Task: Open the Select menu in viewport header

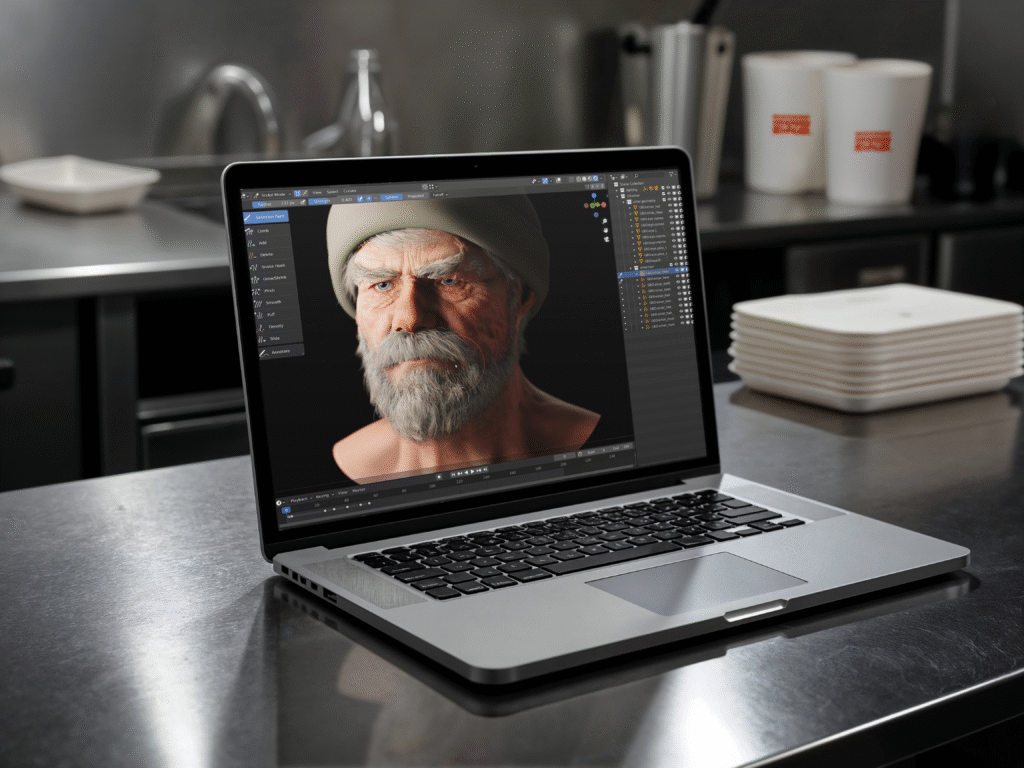Action: point(332,192)
